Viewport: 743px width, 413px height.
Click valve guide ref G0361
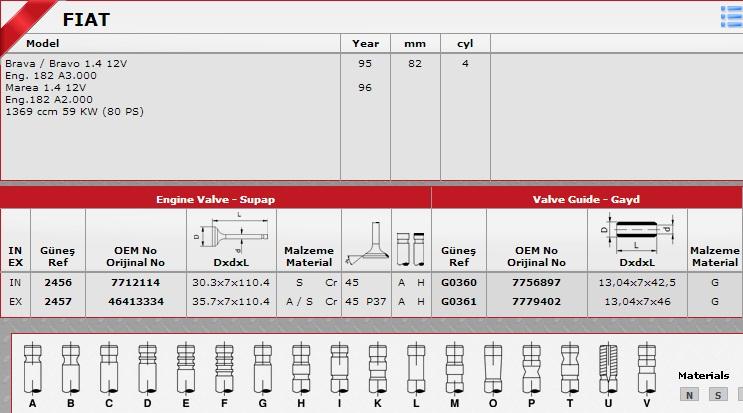459,302
